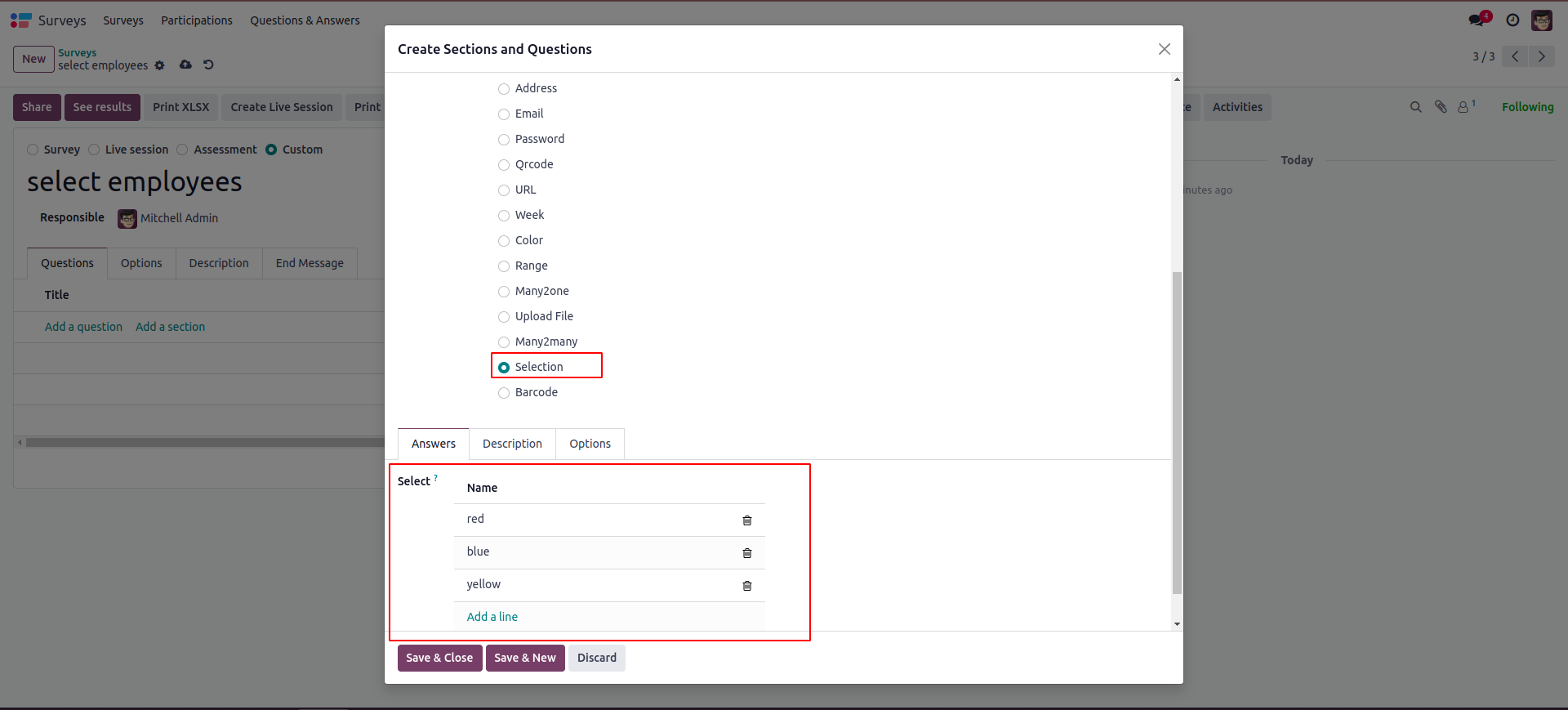Viewport: 1568px width, 710px height.
Task: Switch to the Options tab in dialog
Action: coord(590,444)
